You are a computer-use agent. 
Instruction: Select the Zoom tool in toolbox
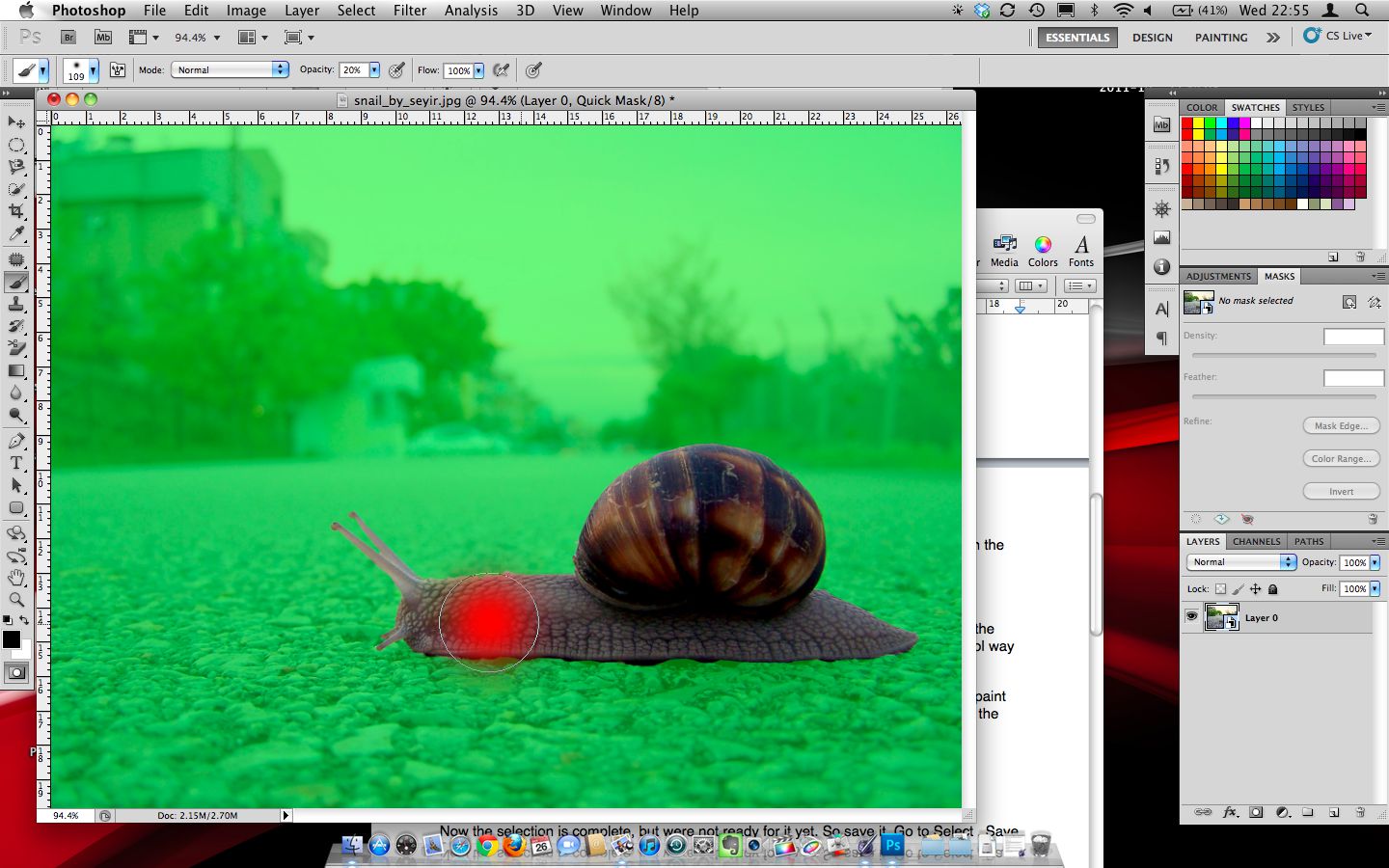(16, 600)
